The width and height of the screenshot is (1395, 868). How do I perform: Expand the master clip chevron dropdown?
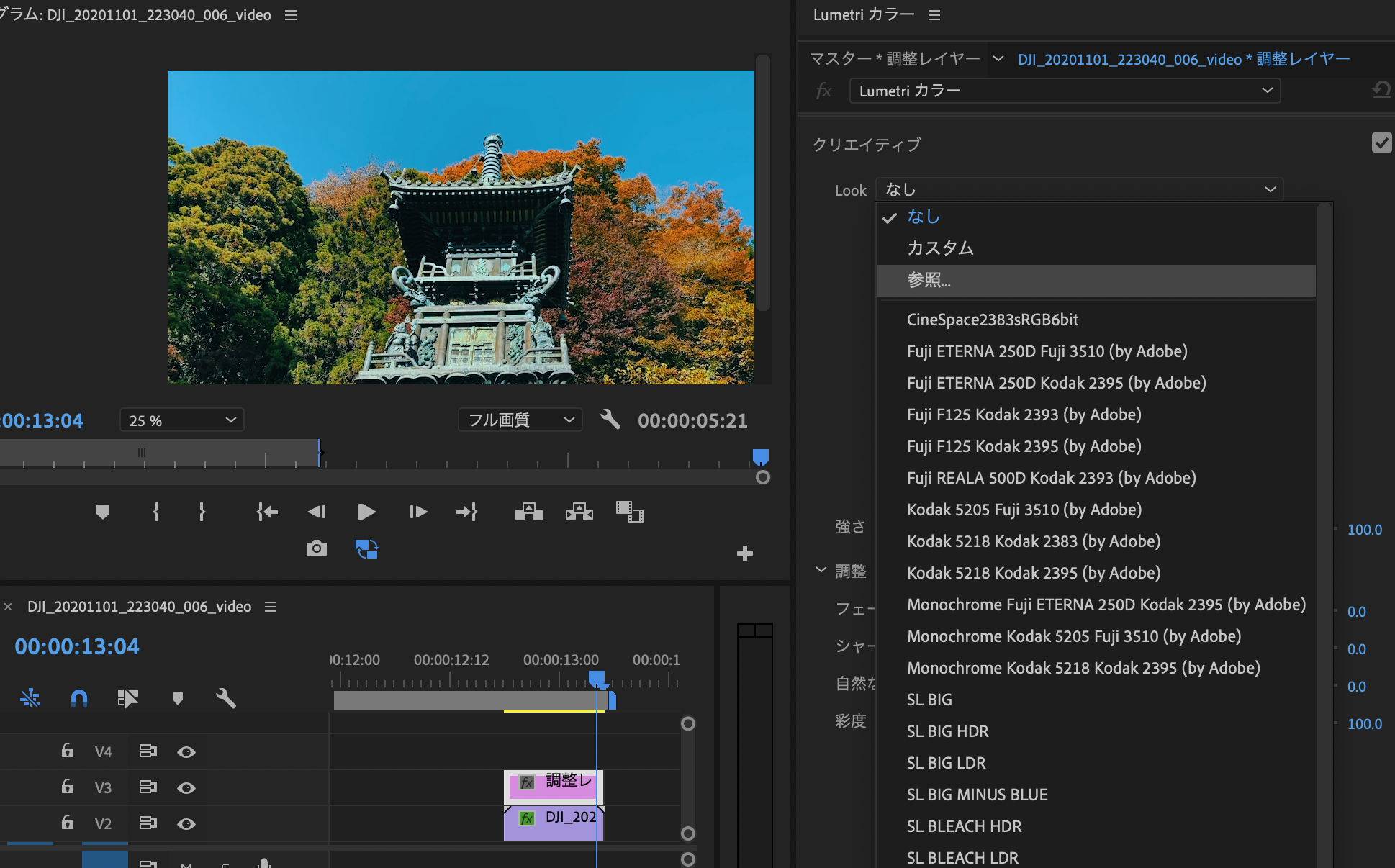pyautogui.click(x=998, y=58)
